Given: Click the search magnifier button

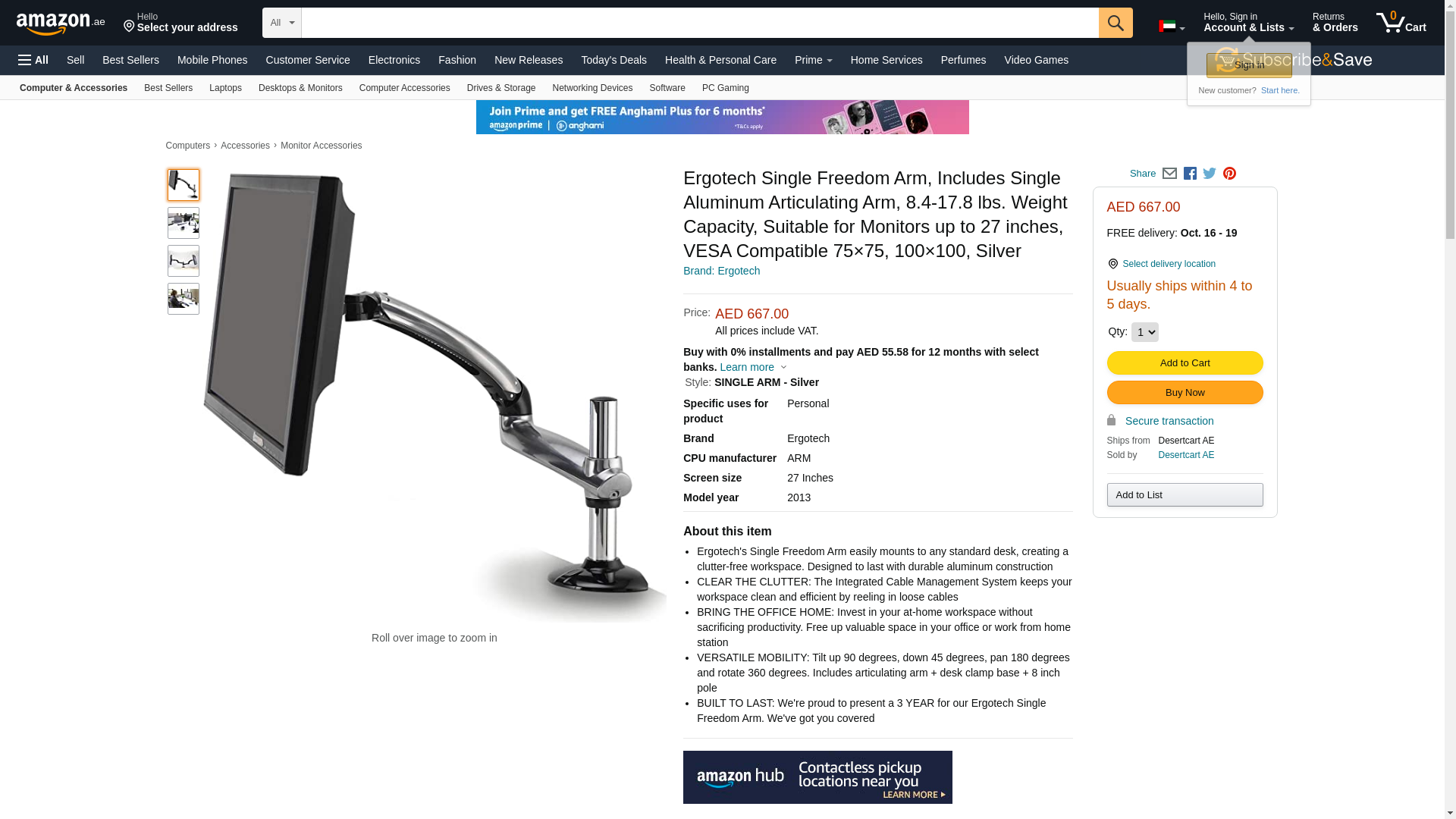Looking at the screenshot, I should pyautogui.click(x=1116, y=23).
